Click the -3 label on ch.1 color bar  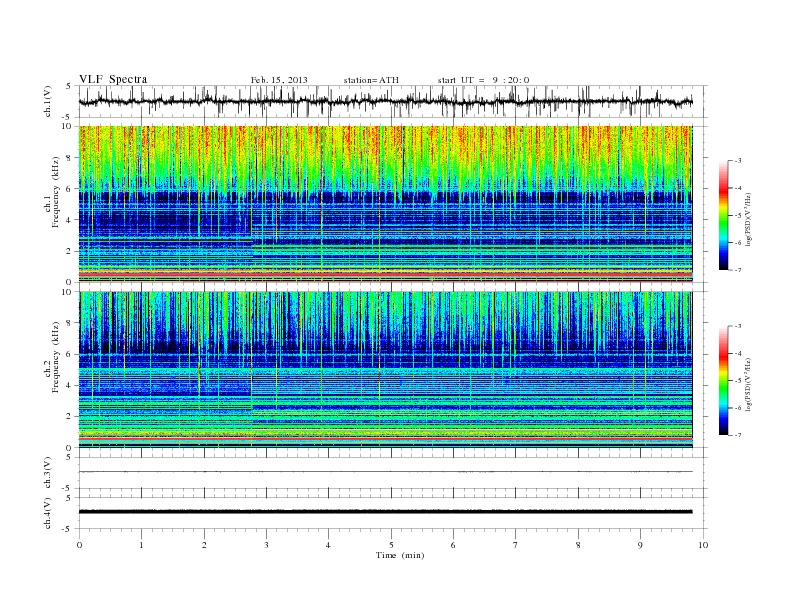737,161
